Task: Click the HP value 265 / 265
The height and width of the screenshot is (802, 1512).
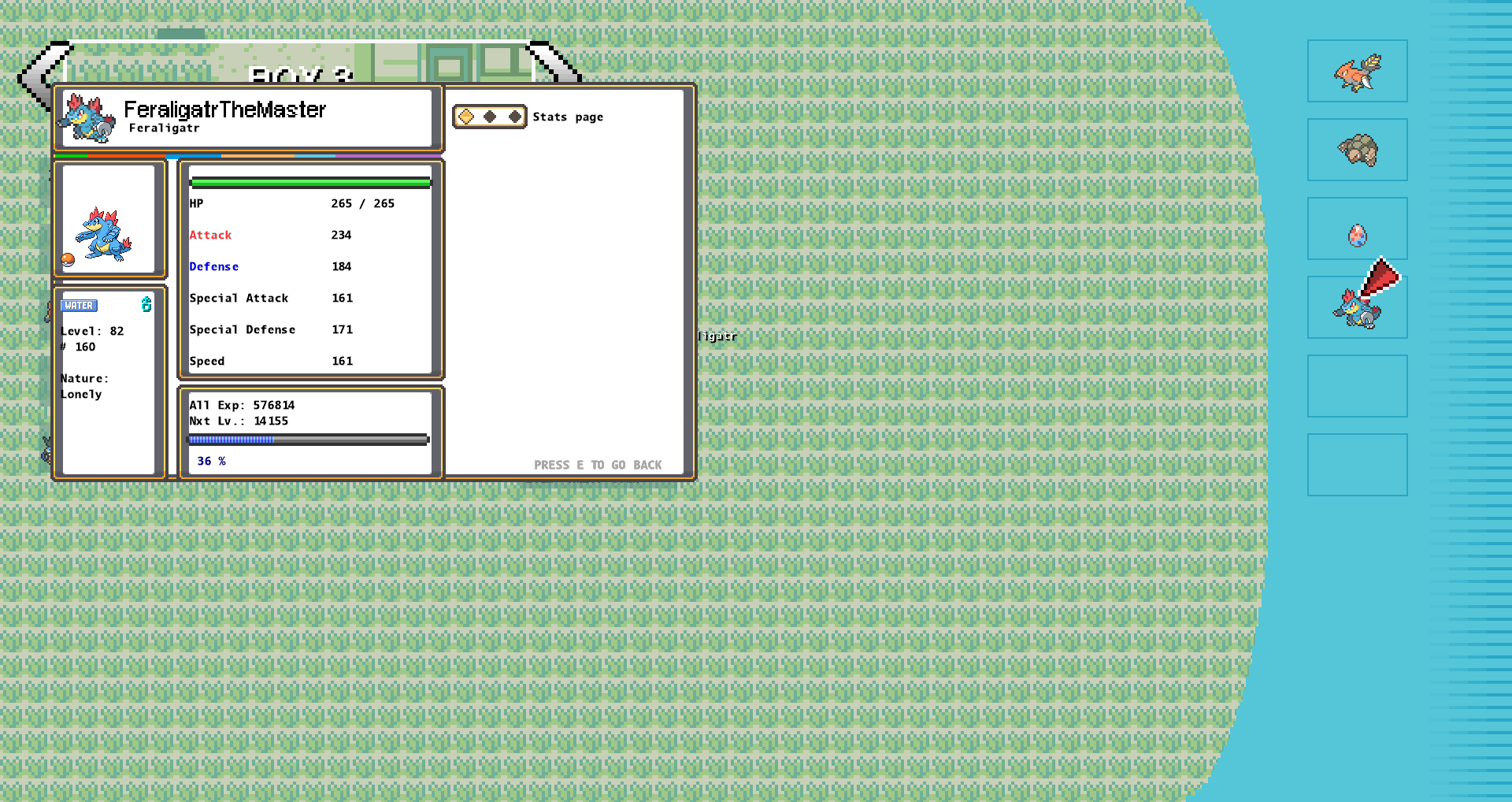Action: tap(363, 203)
